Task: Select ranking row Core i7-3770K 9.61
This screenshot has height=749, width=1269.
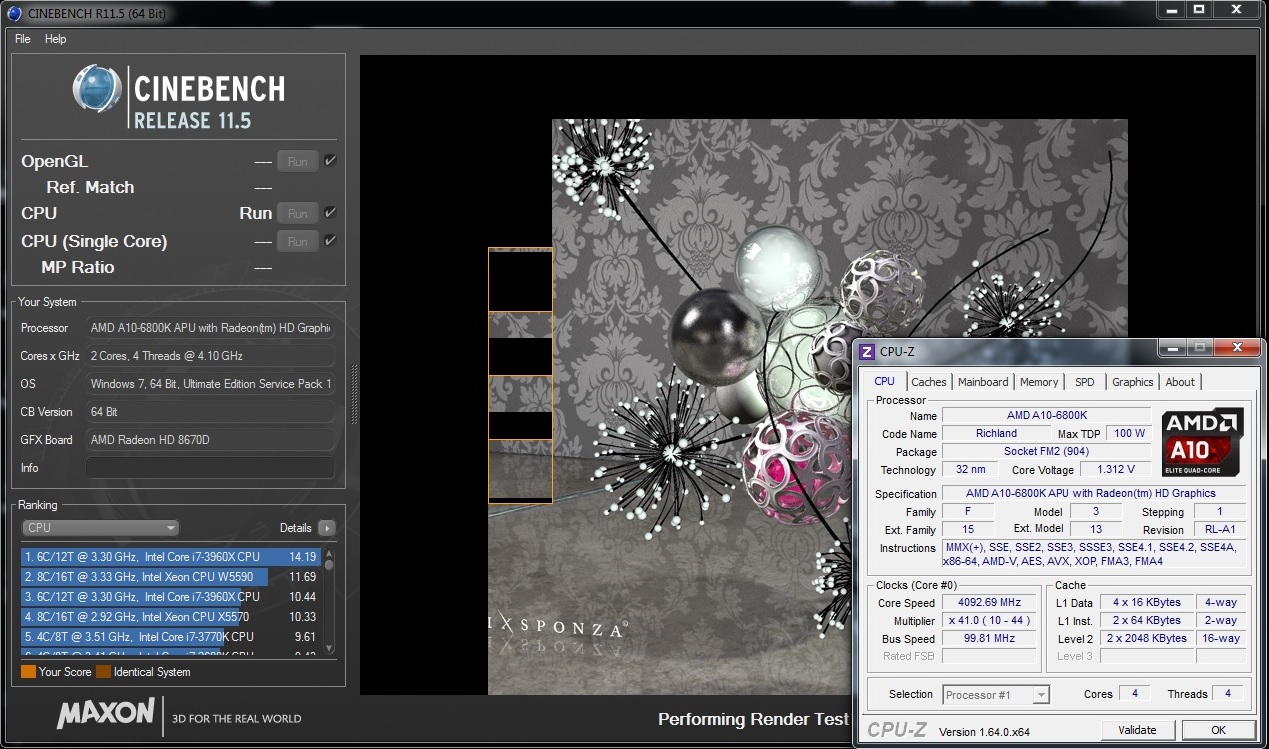Action: [x=171, y=637]
